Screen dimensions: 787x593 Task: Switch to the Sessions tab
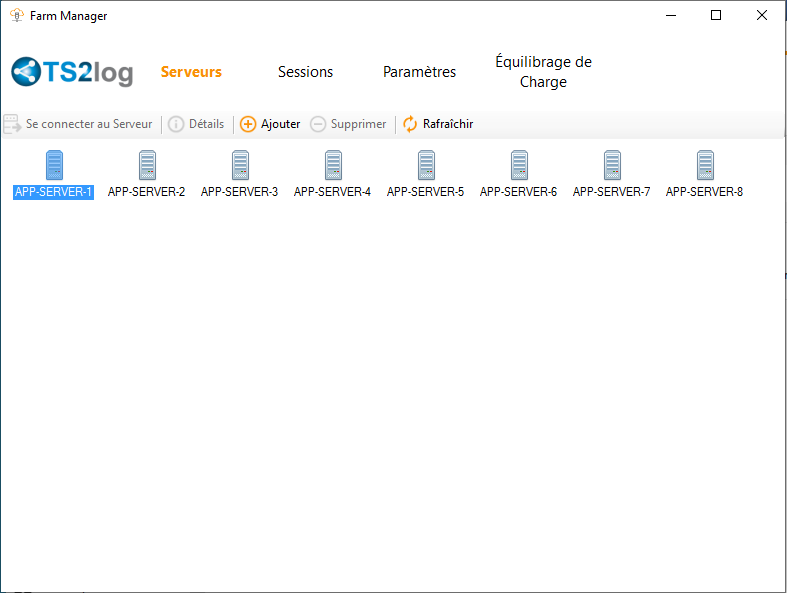305,72
